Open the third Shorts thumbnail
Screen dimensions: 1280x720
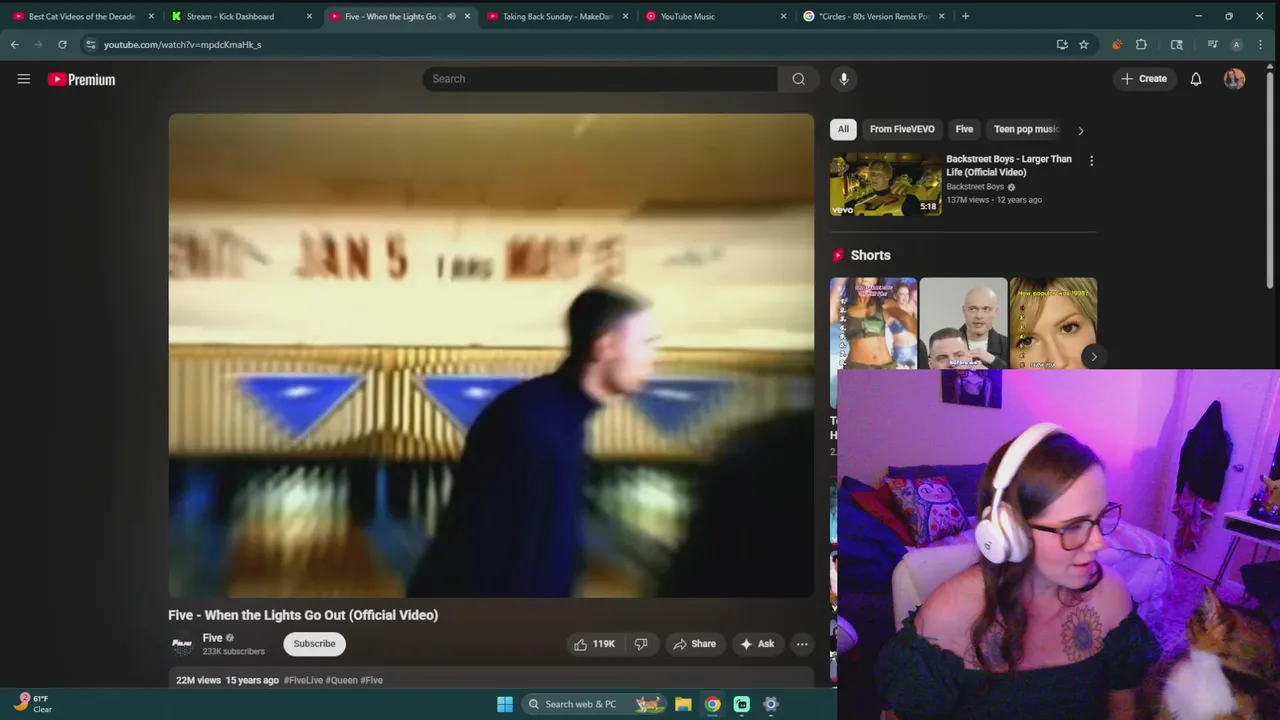tap(1053, 324)
